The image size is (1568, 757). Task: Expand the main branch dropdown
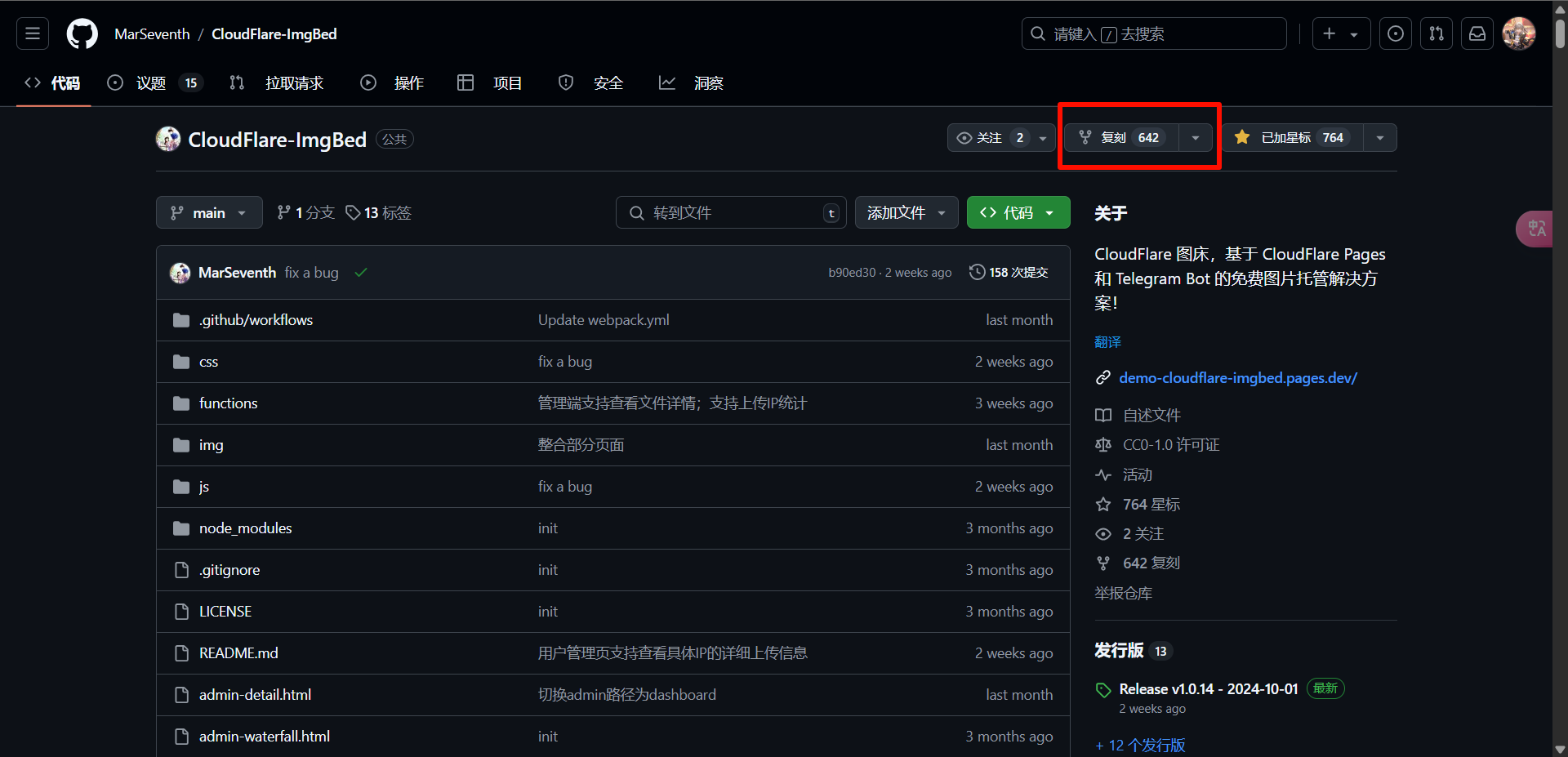(x=209, y=213)
